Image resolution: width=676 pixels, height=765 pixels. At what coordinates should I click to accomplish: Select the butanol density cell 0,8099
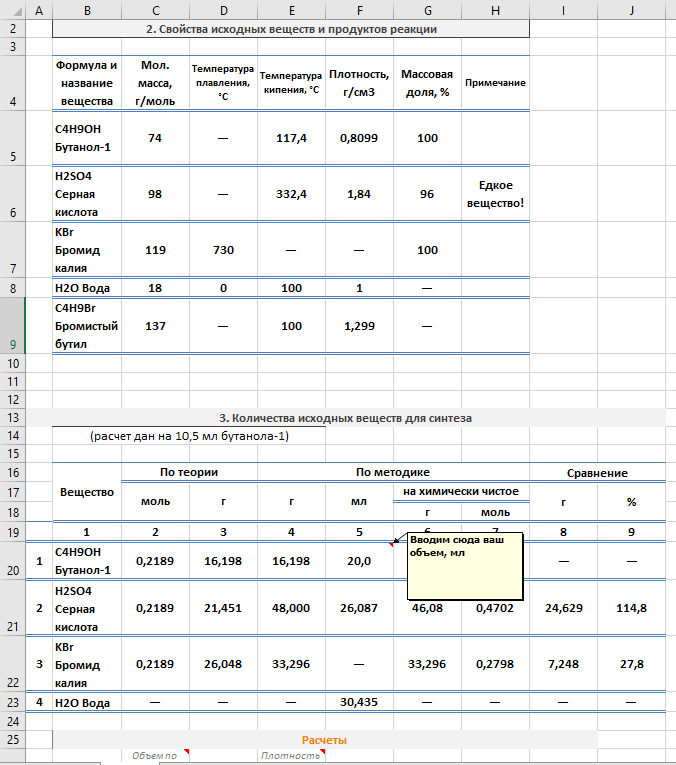pyautogui.click(x=359, y=138)
